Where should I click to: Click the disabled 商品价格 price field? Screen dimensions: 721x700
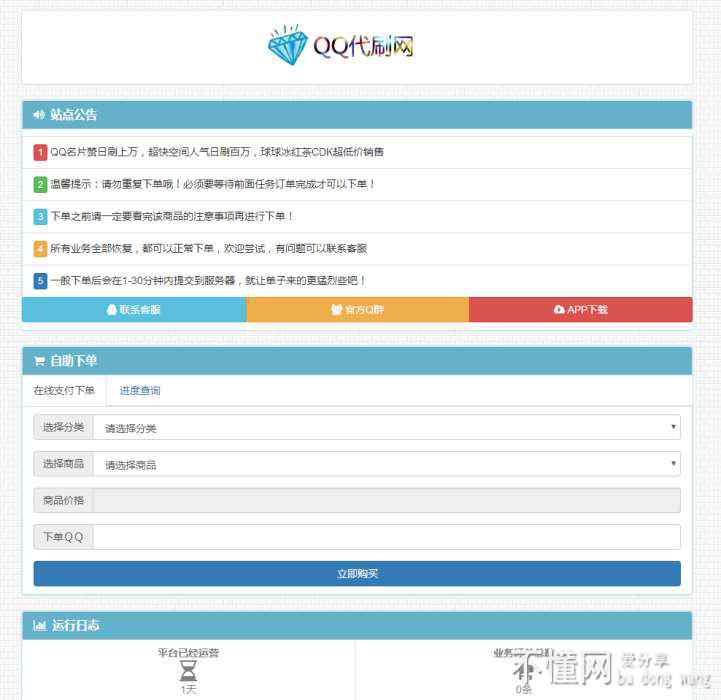click(x=386, y=500)
